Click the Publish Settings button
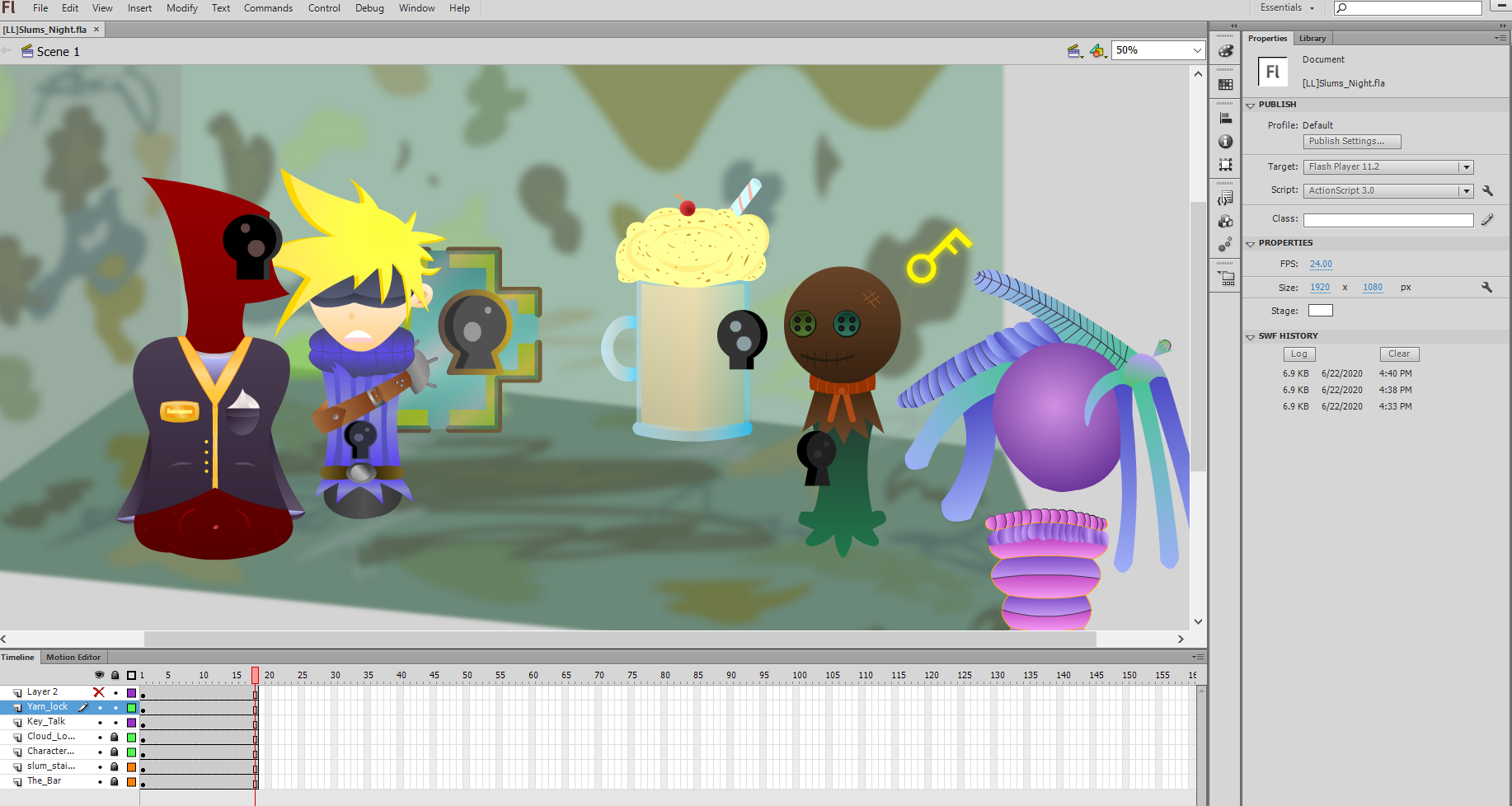 click(1351, 142)
